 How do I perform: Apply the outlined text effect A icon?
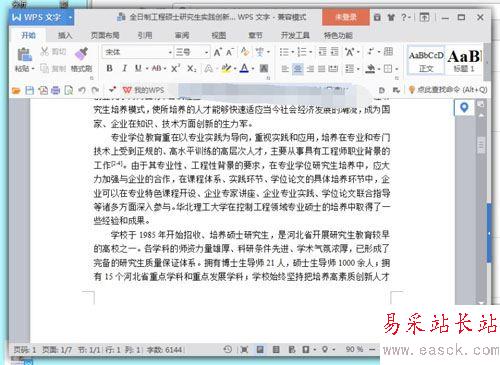point(208,69)
